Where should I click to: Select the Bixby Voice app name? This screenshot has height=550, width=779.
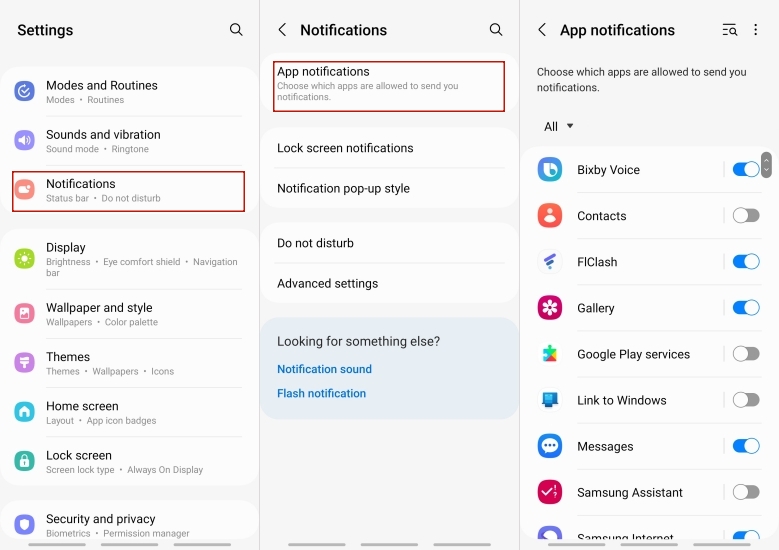(608, 170)
